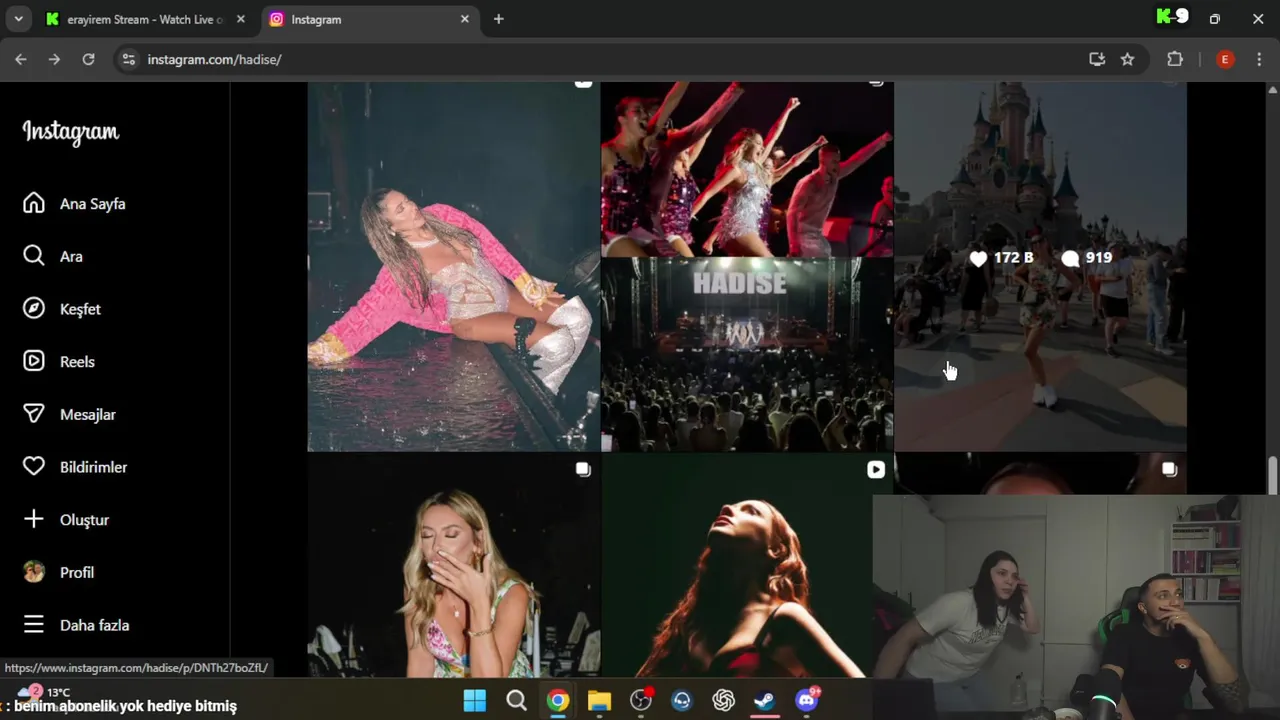The height and width of the screenshot is (720, 1280).
Task: Open the Ana Sayfa home icon
Action: [34, 203]
